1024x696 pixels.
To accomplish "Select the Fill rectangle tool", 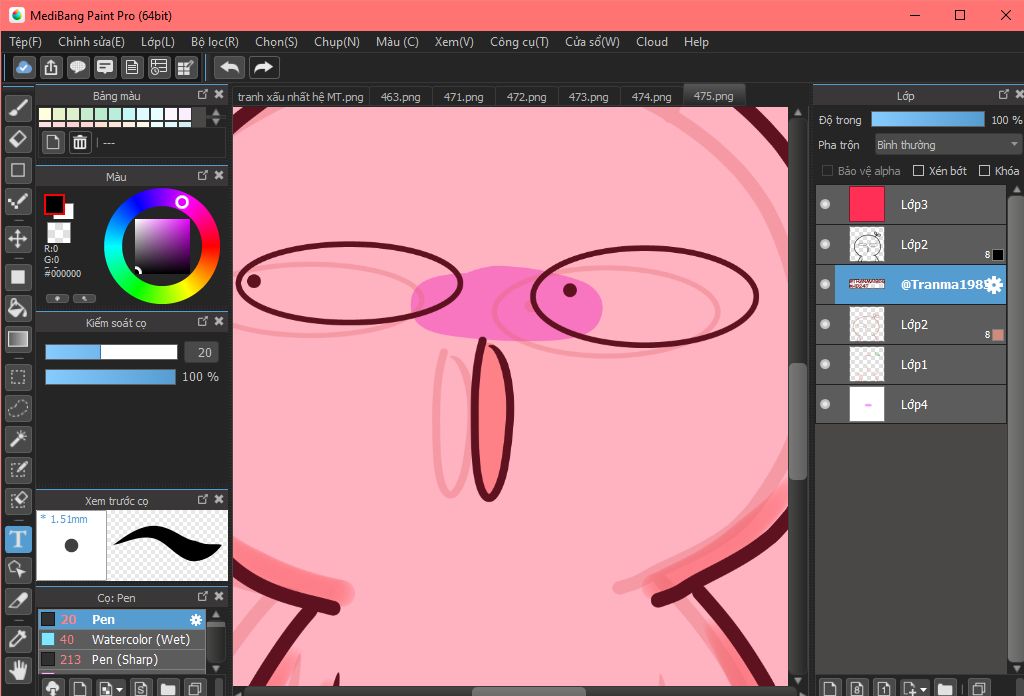I will [18, 277].
